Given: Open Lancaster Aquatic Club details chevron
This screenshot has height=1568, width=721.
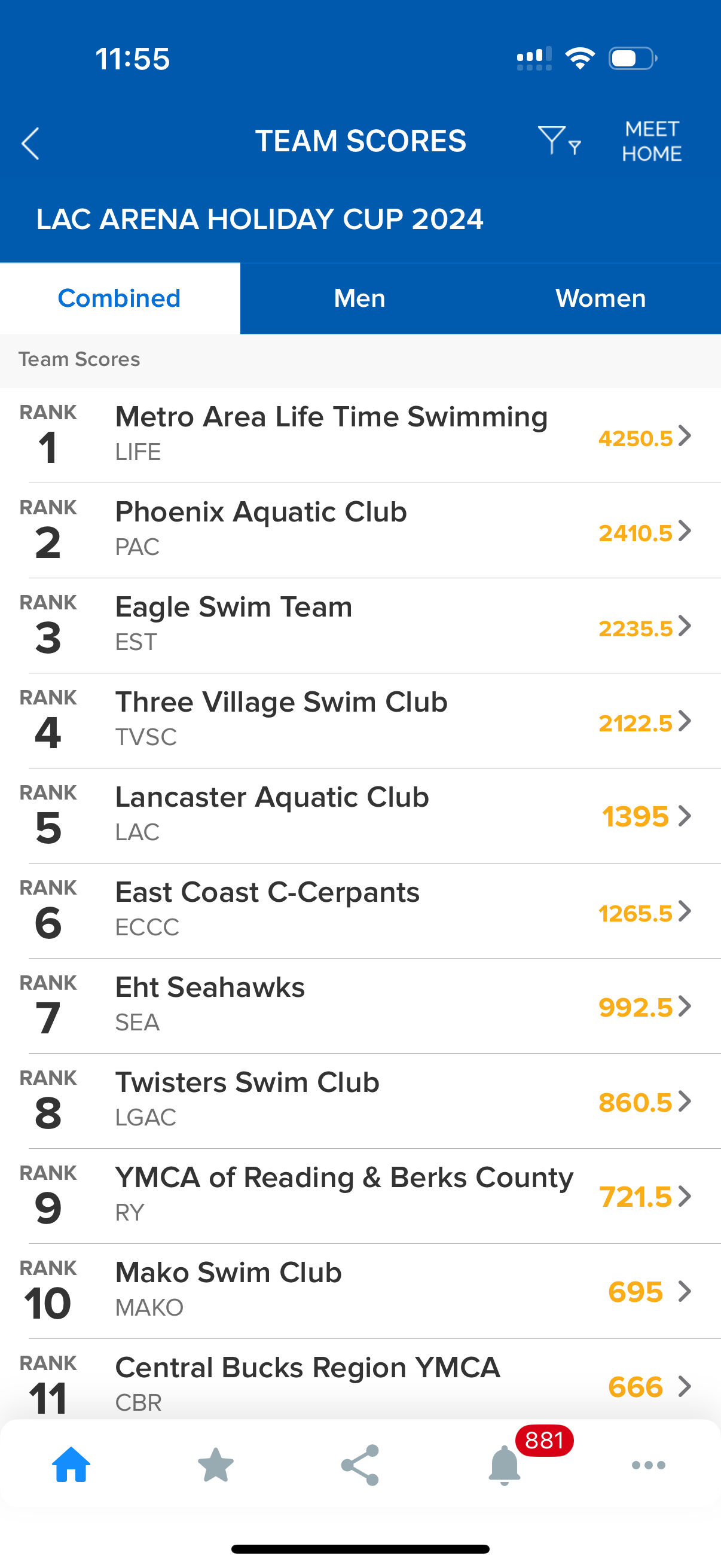Looking at the screenshot, I should (685, 816).
